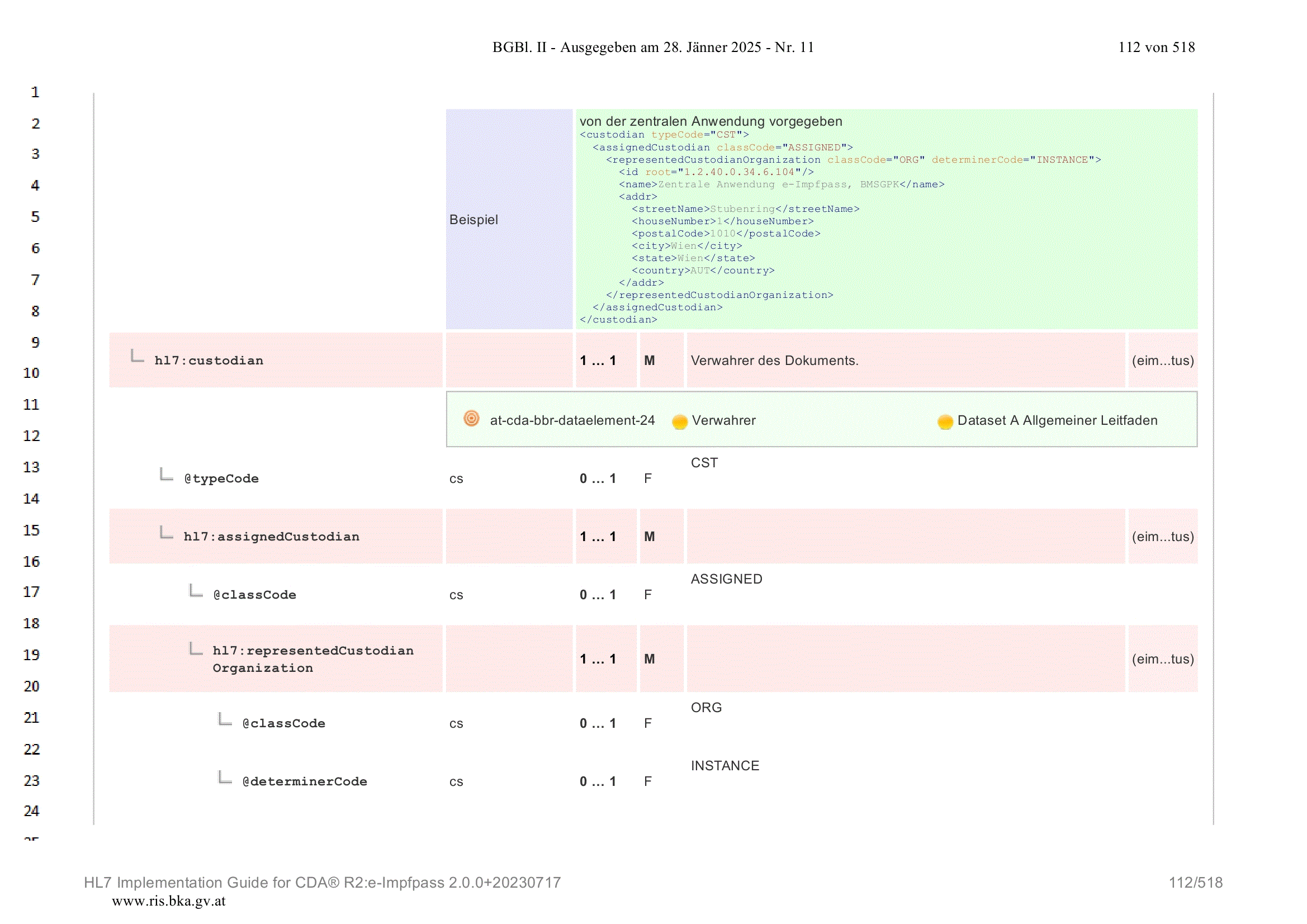Open the at-cda-bbr-dataelement-24 link
The width and height of the screenshot is (1307, 924).
point(572,420)
